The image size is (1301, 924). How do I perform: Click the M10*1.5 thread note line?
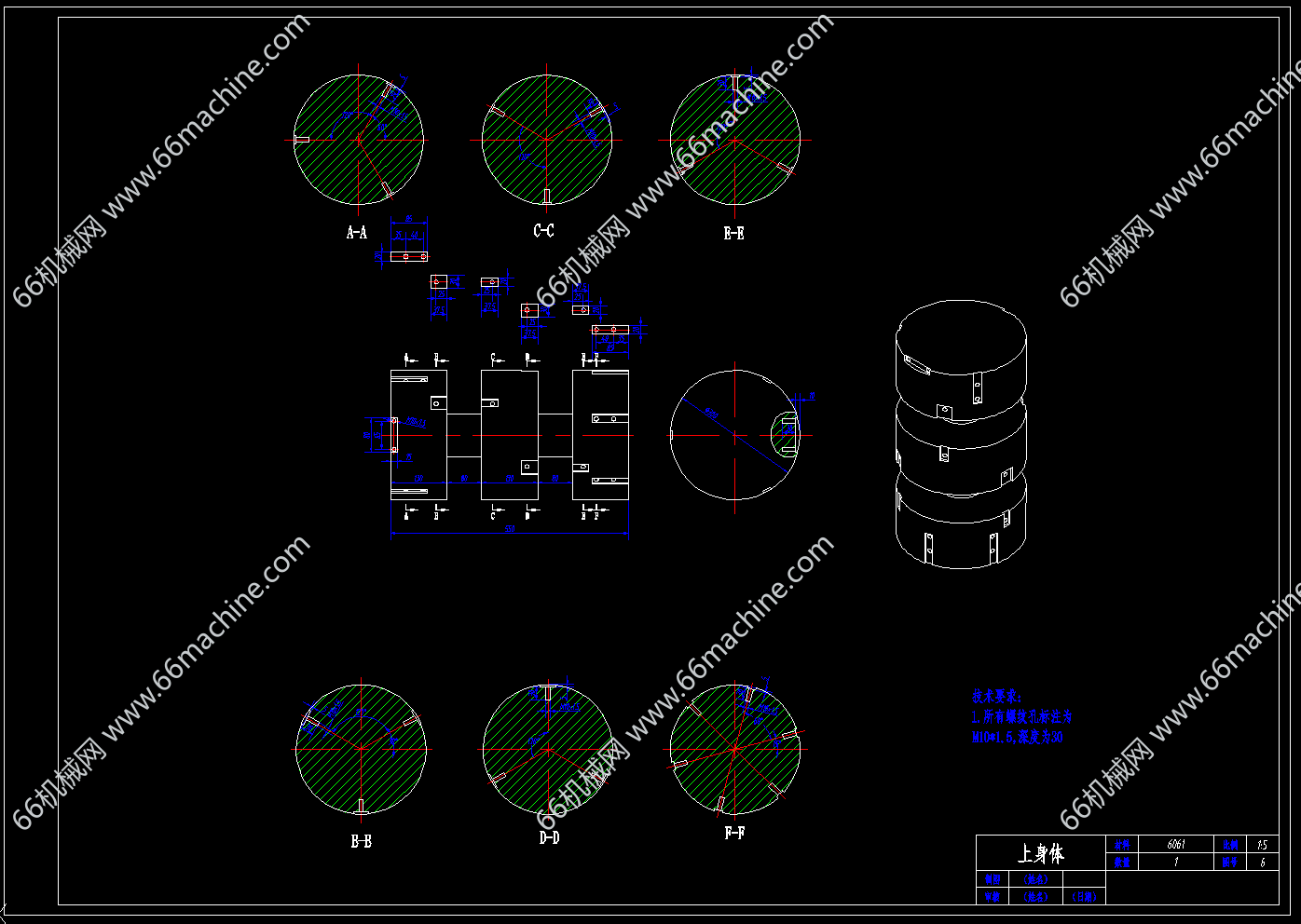[x=1017, y=738]
